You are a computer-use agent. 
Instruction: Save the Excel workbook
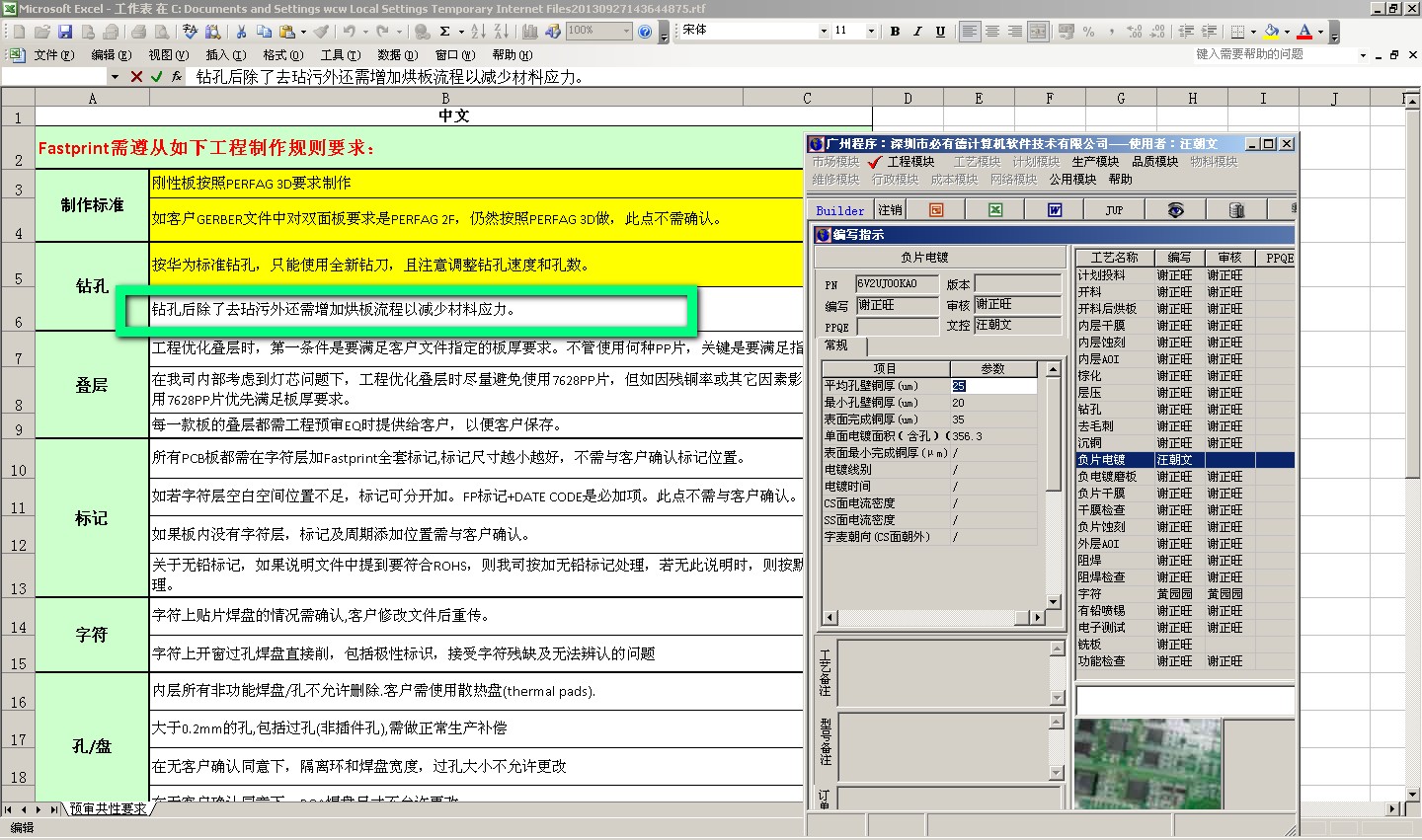65,32
